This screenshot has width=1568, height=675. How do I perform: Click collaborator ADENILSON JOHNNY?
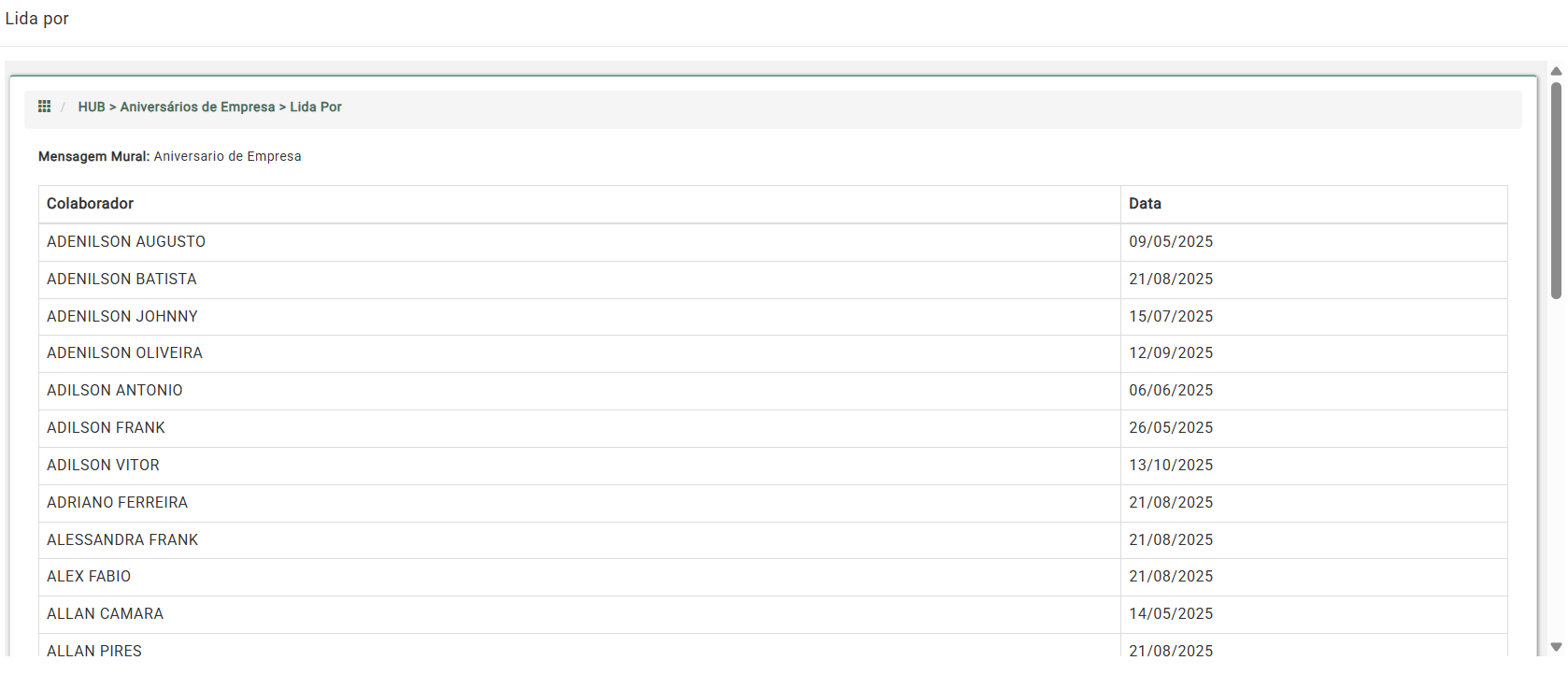(122, 317)
